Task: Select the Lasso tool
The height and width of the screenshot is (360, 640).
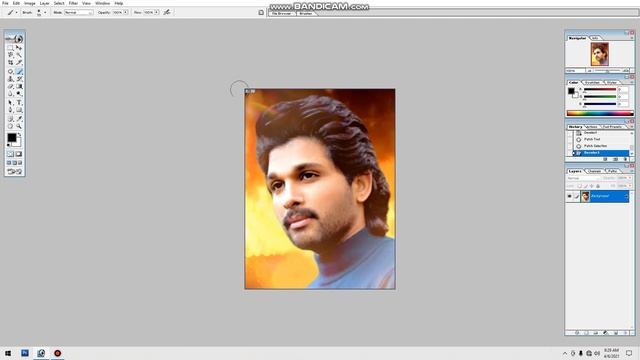Action: coord(11,54)
